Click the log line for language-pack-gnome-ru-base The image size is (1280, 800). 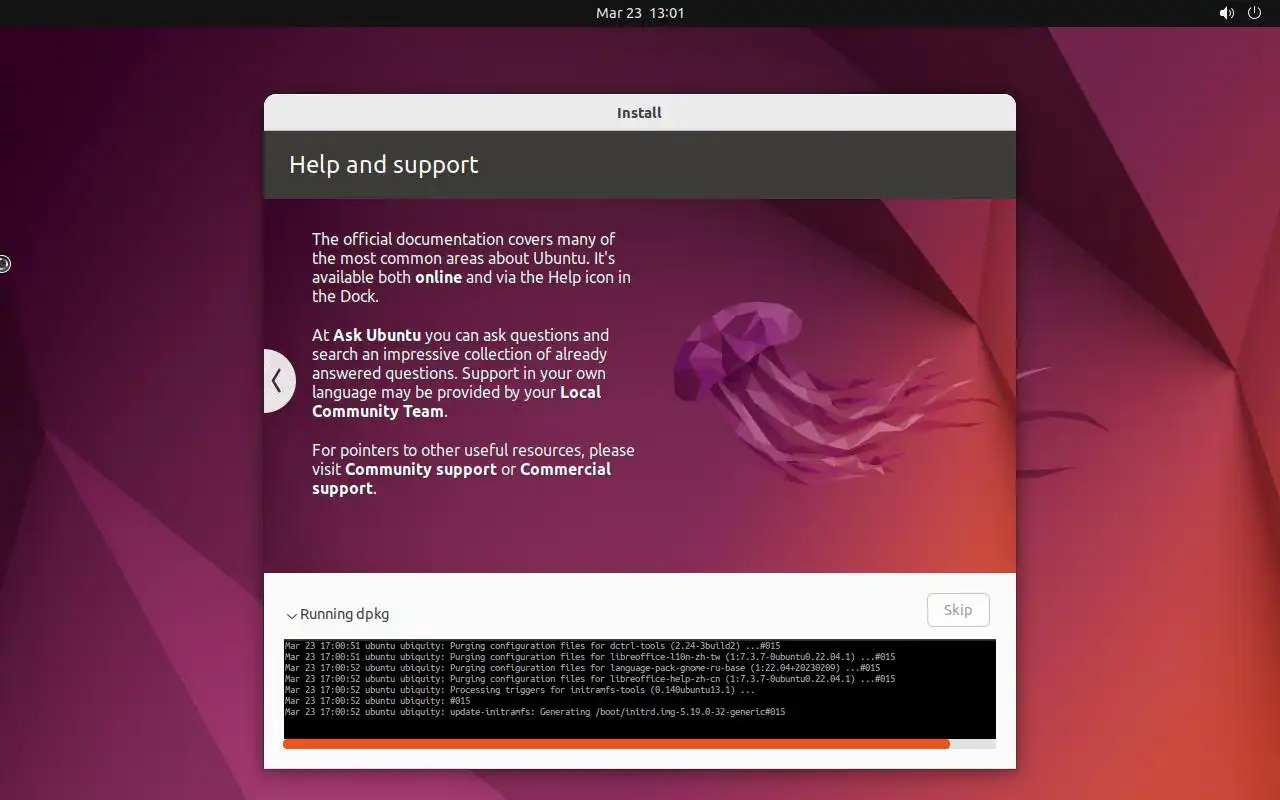tap(582, 668)
